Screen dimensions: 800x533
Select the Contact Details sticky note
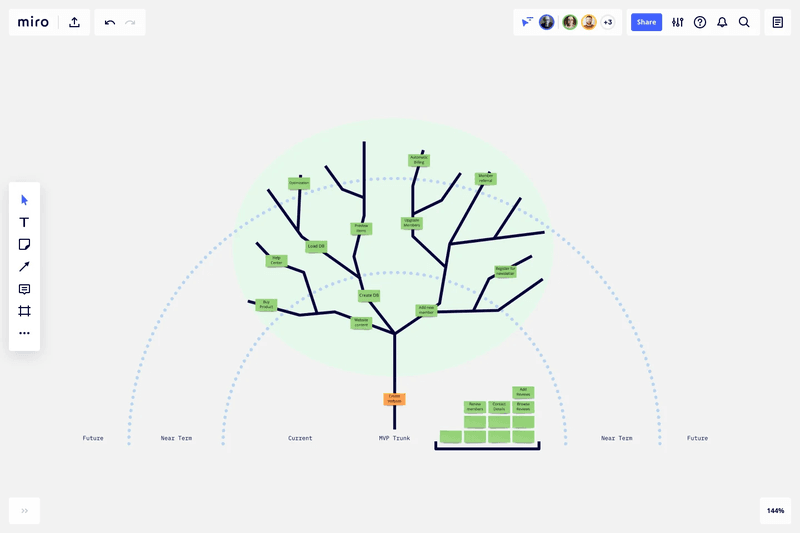click(x=499, y=407)
